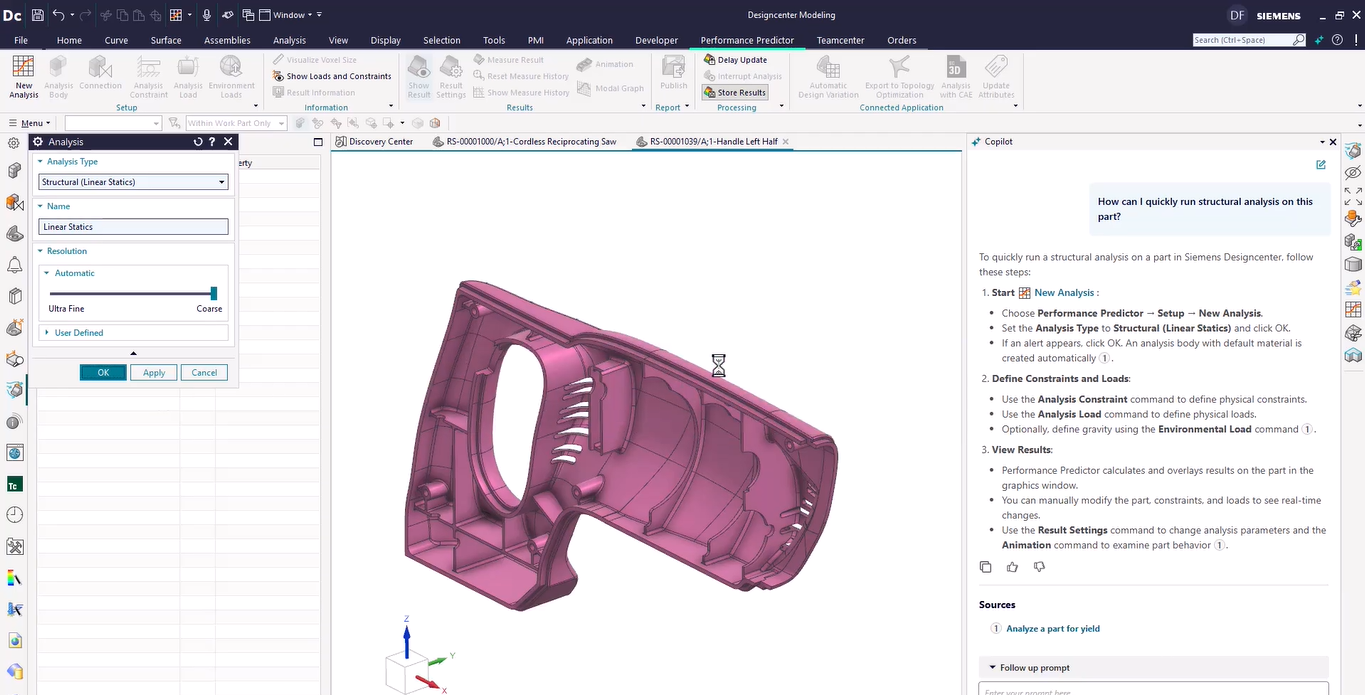The height and width of the screenshot is (695, 1365).
Task: Click the Delay Update command
Action: (x=735, y=60)
